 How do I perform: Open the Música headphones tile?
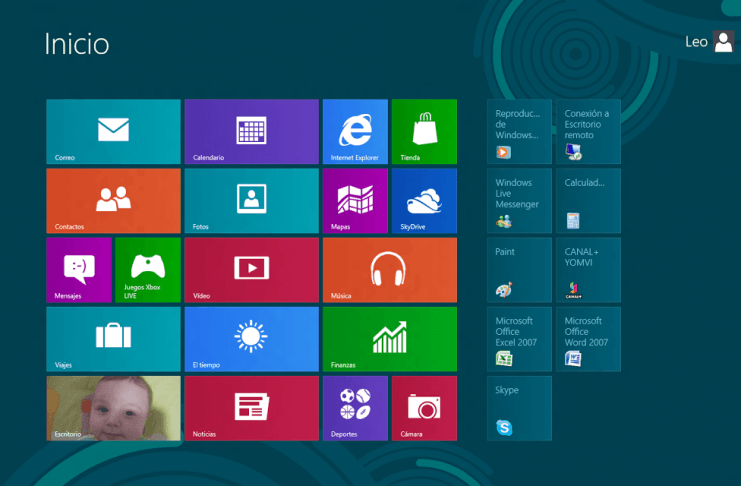(x=390, y=270)
